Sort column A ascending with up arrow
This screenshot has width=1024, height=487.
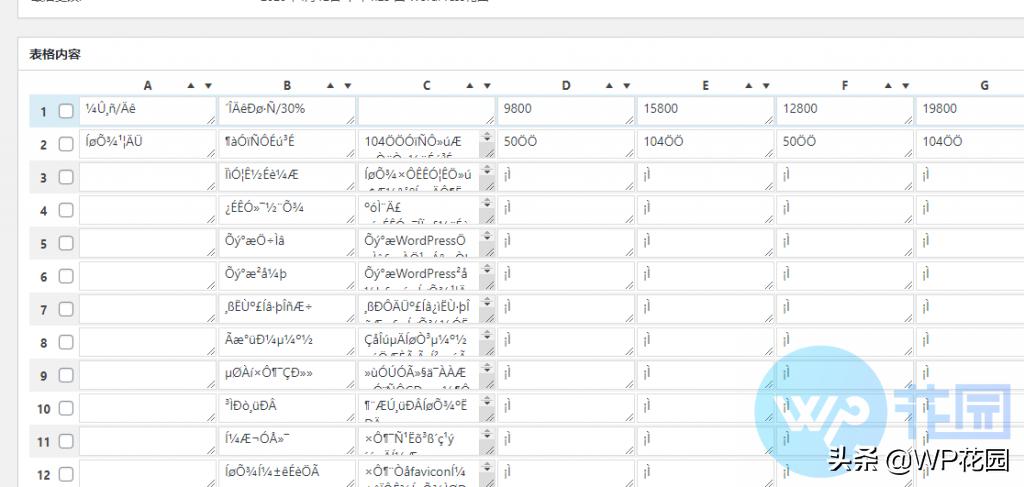click(x=193, y=86)
